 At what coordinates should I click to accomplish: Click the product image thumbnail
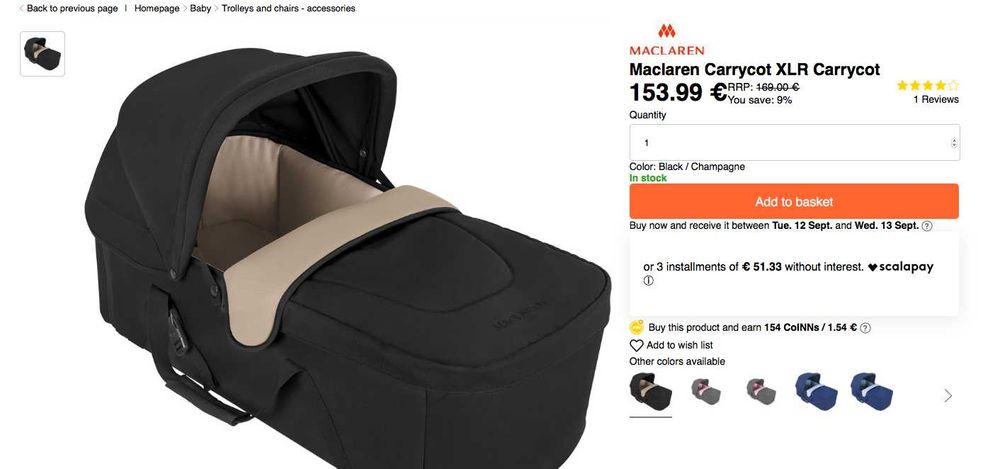click(42, 54)
